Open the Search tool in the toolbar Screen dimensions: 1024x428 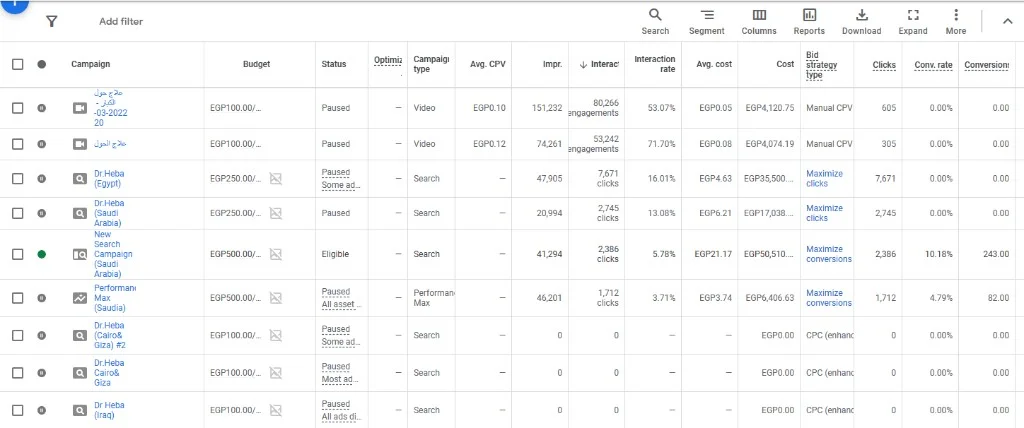pyautogui.click(x=655, y=22)
